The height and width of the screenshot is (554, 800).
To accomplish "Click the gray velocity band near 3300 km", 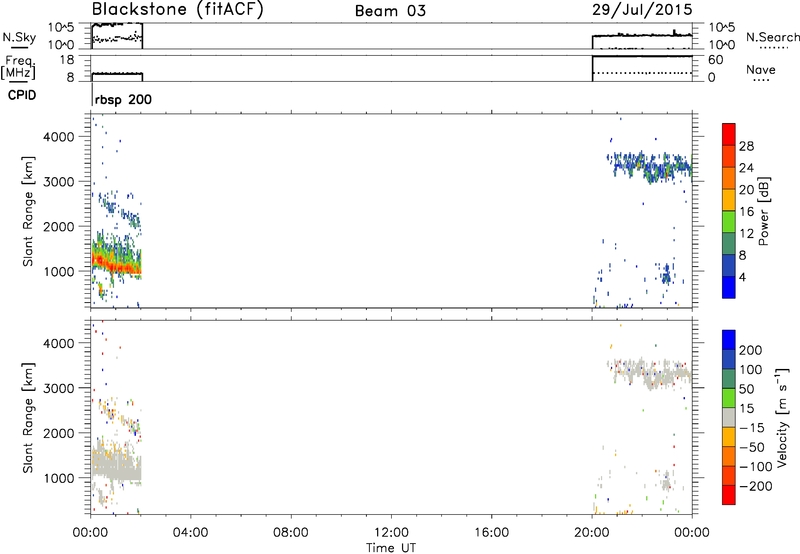I will [x=651, y=375].
